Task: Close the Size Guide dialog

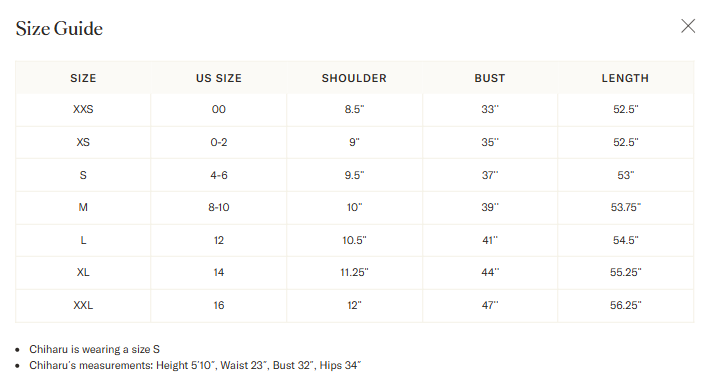Action: [688, 26]
